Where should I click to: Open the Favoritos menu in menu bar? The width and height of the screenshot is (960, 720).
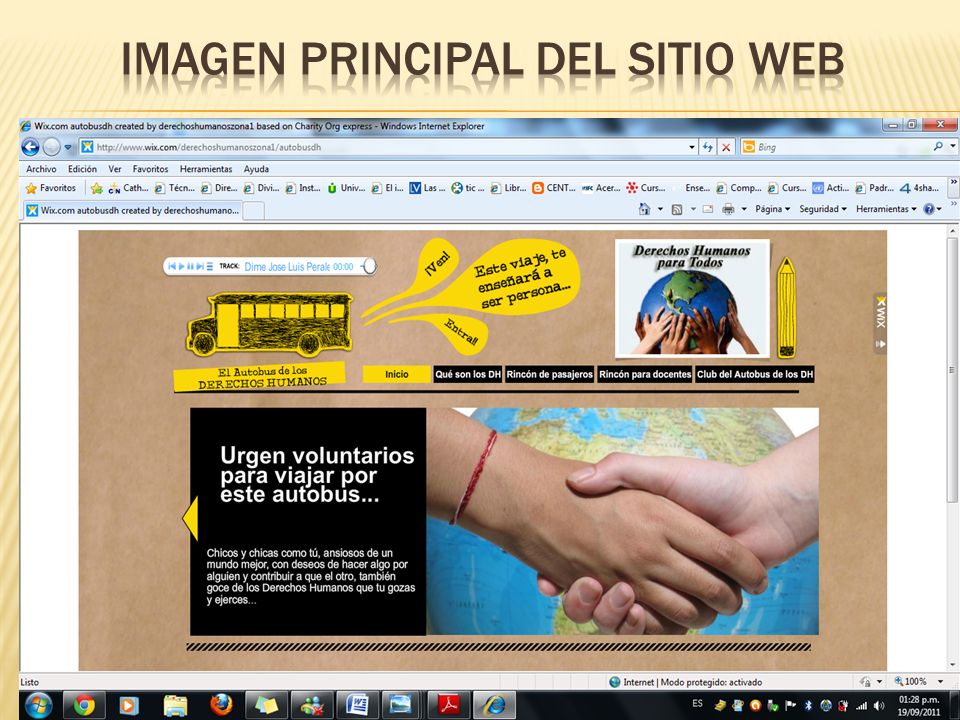[150, 169]
